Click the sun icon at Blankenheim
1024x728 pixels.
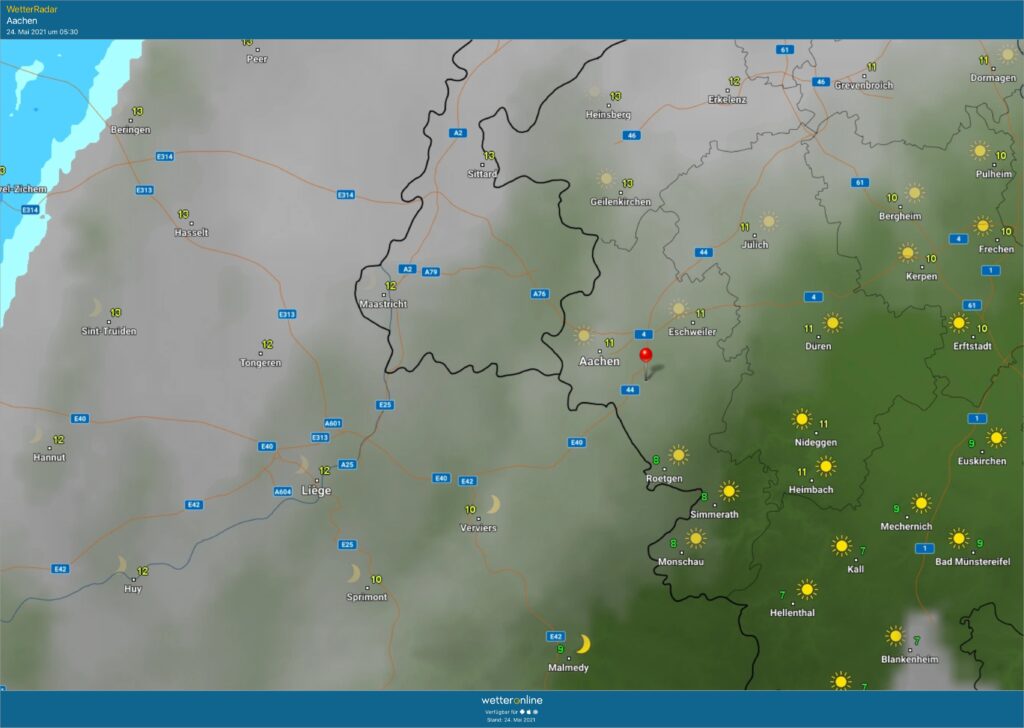point(895,635)
